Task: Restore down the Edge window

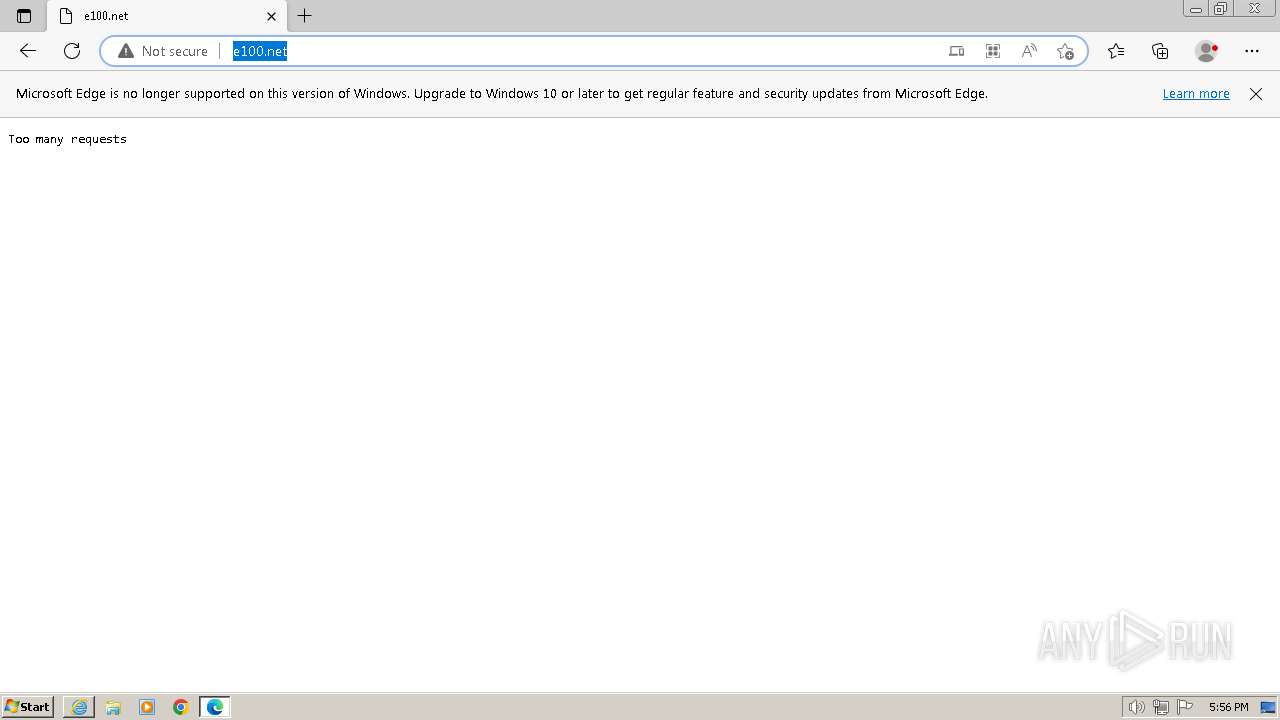Action: coord(1221,9)
